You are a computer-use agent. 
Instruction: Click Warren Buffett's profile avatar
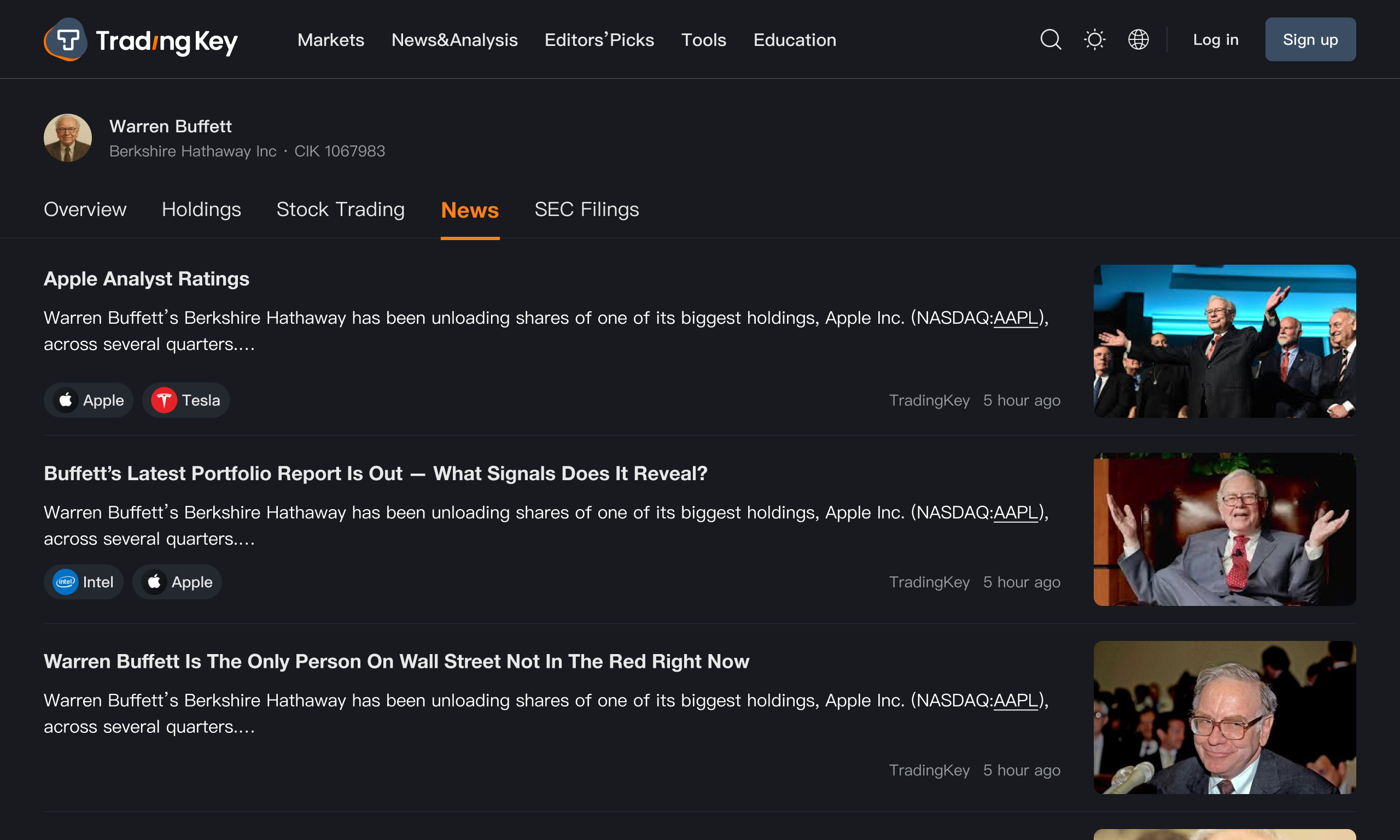click(x=68, y=138)
